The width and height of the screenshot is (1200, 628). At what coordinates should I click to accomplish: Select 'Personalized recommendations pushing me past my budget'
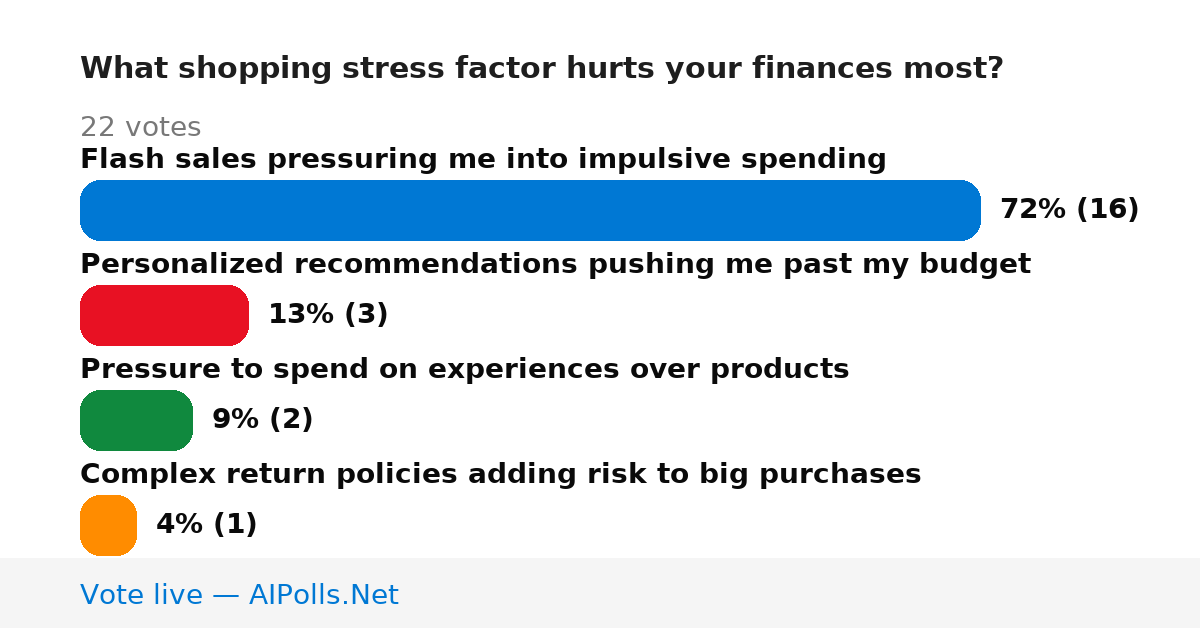pos(555,264)
